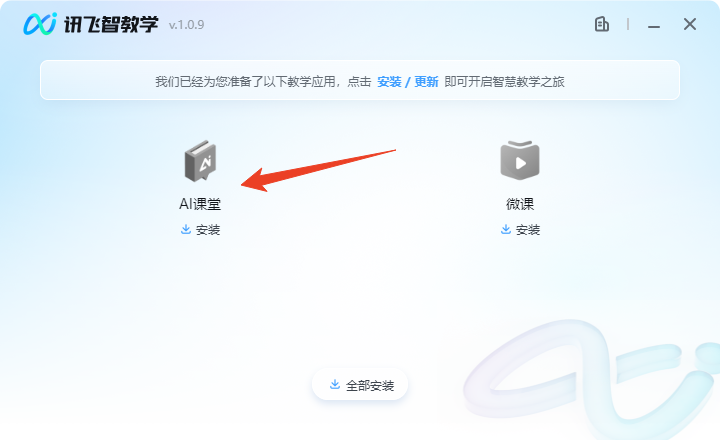
Task: Click the download arrow beside 微课 安装
Action: click(506, 229)
